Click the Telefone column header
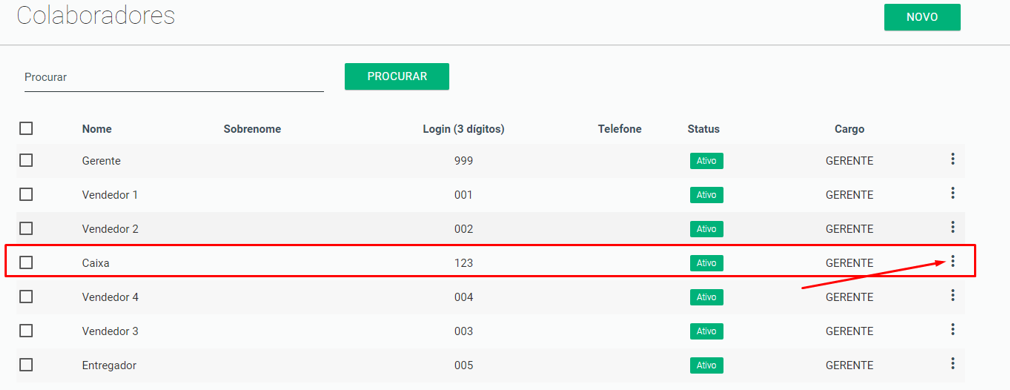1010x390 pixels. (620, 129)
